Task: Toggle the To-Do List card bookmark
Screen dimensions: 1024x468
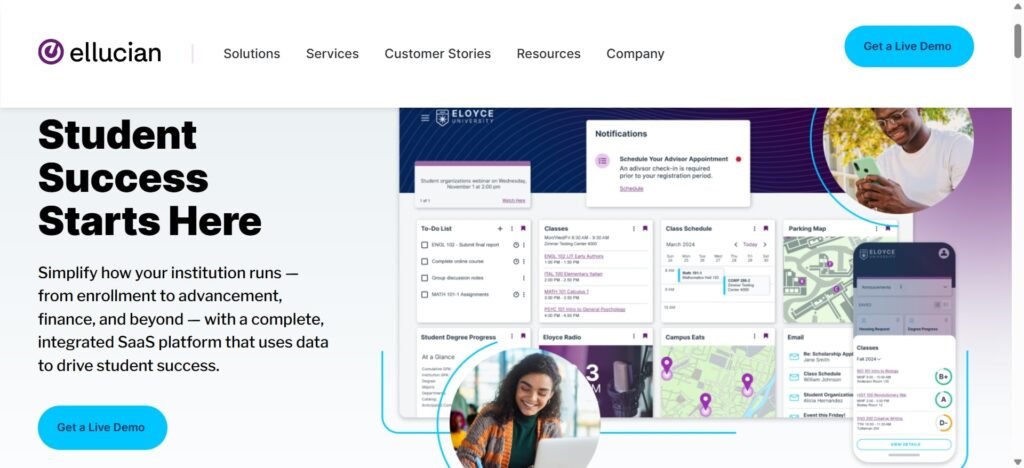Action: click(523, 228)
